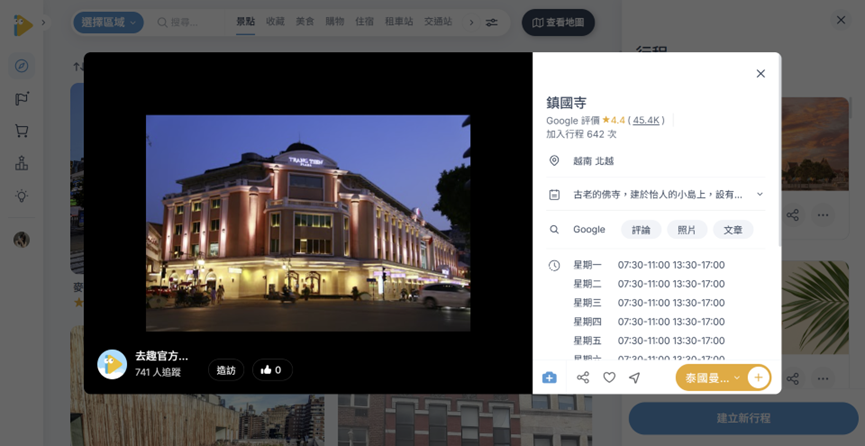Click the 造訪 visit button
Image resolution: width=865 pixels, height=446 pixels.
pos(226,370)
